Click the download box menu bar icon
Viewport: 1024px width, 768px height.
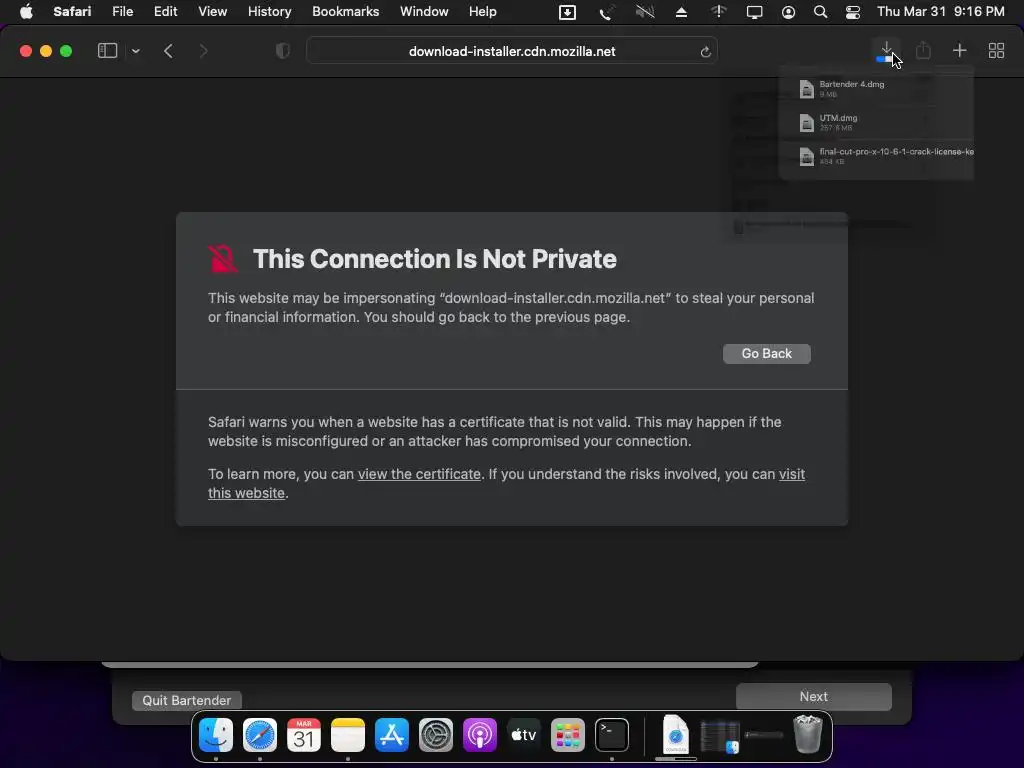[567, 12]
